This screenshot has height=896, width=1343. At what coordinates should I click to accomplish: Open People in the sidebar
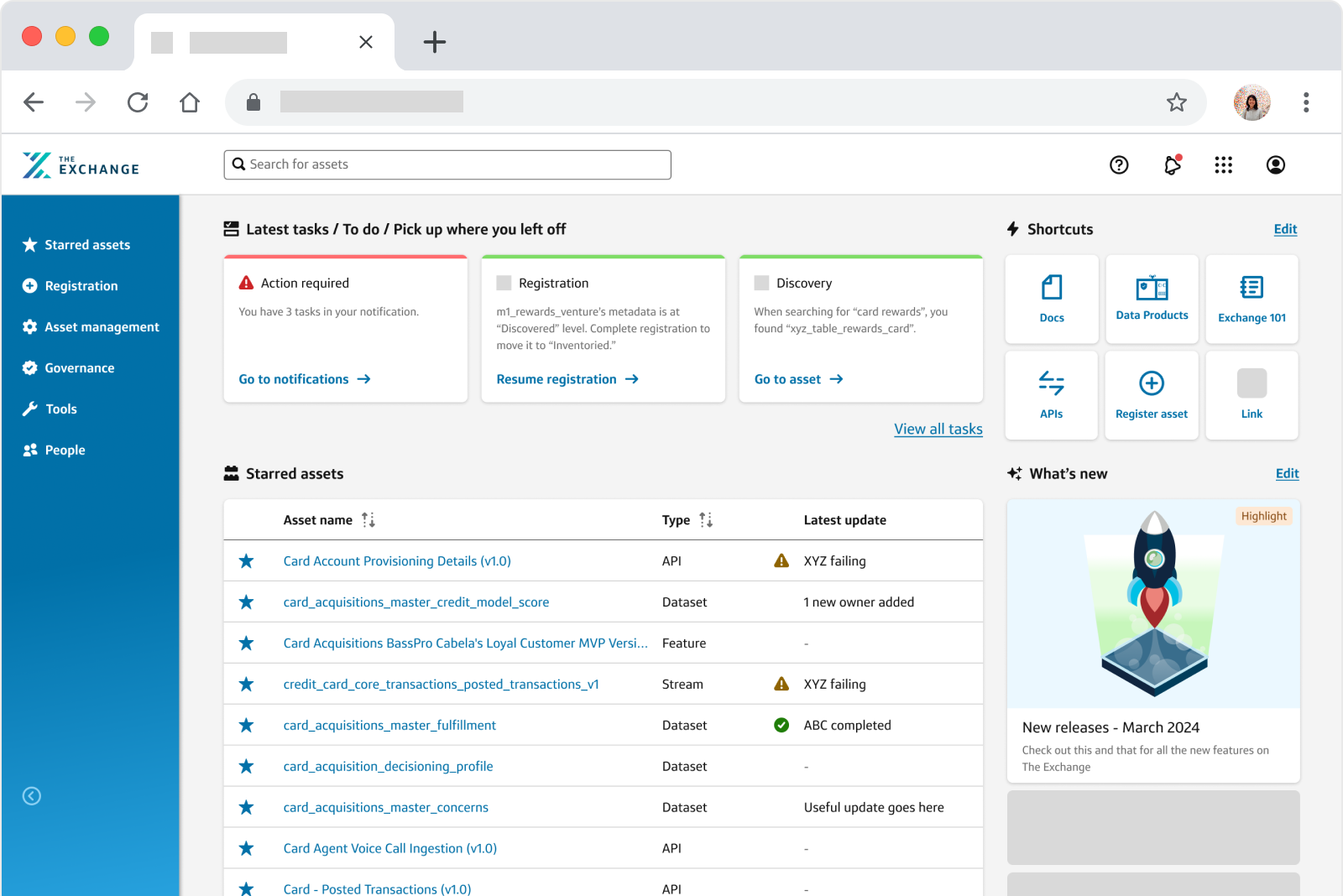click(54, 451)
